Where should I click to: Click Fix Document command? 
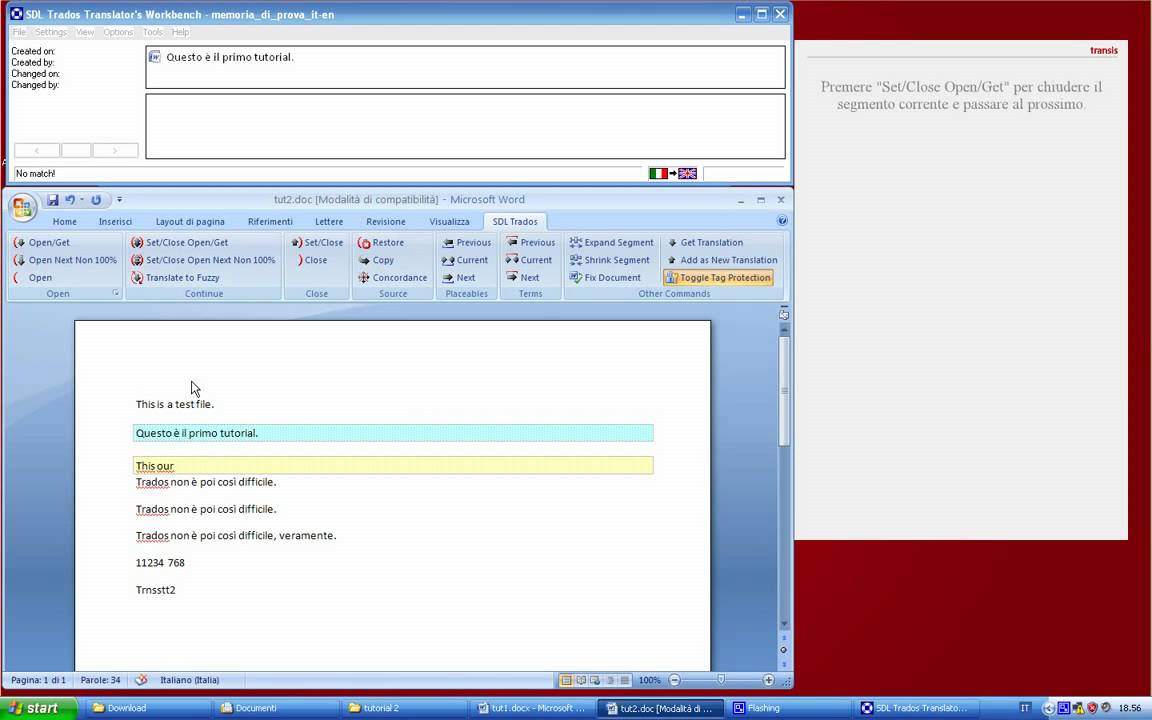pyautogui.click(x=605, y=278)
